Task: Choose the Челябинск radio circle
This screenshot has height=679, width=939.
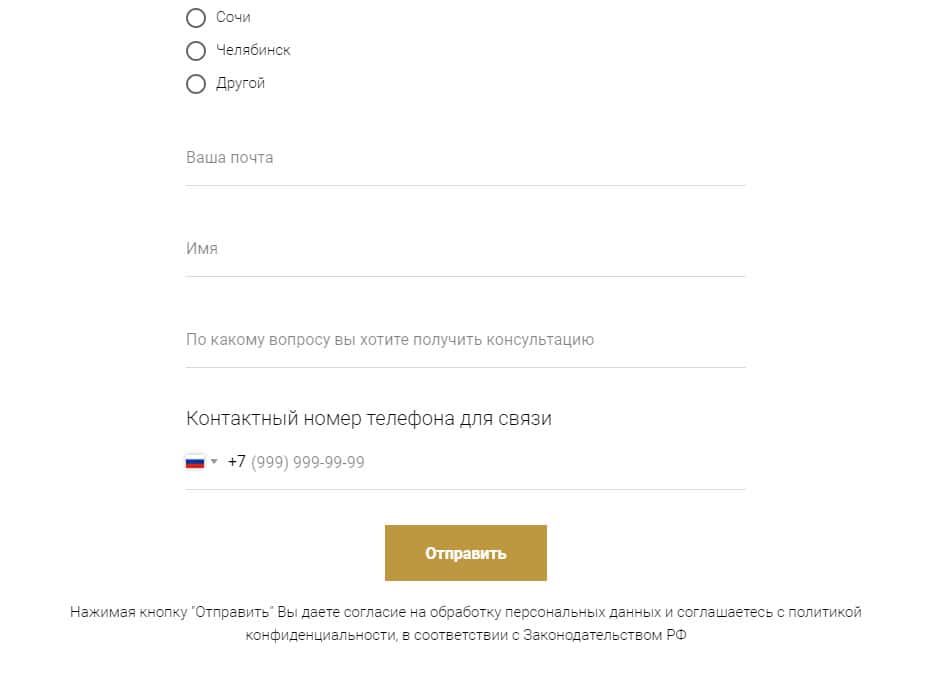Action: (x=196, y=51)
